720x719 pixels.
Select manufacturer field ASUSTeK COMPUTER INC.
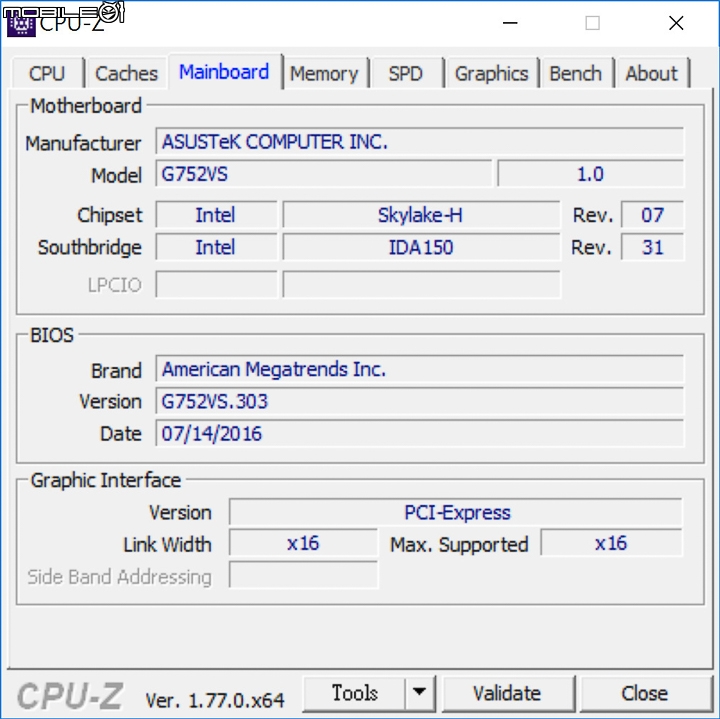point(419,142)
